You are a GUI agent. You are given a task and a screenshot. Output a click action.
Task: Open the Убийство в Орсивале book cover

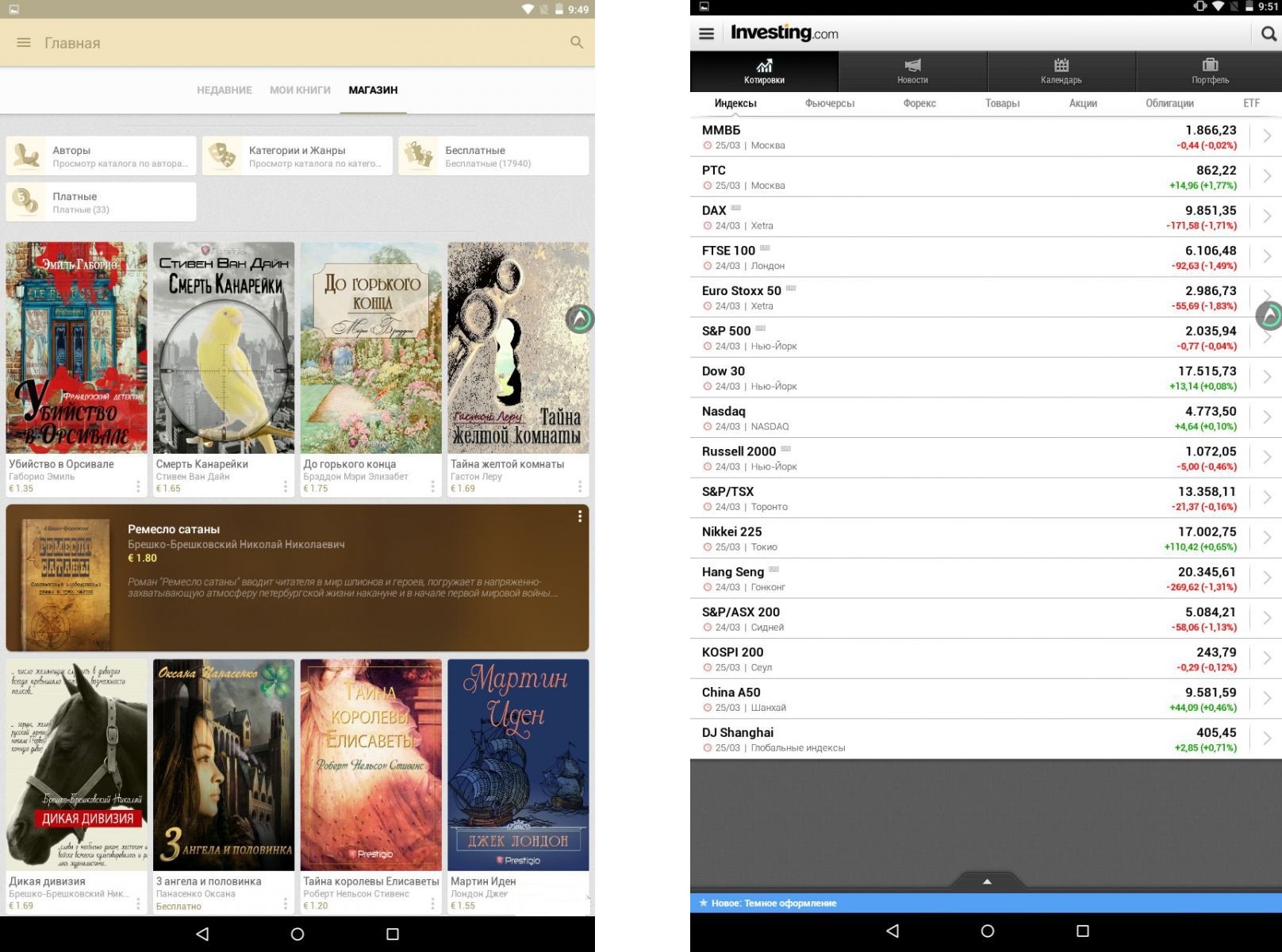coord(77,347)
